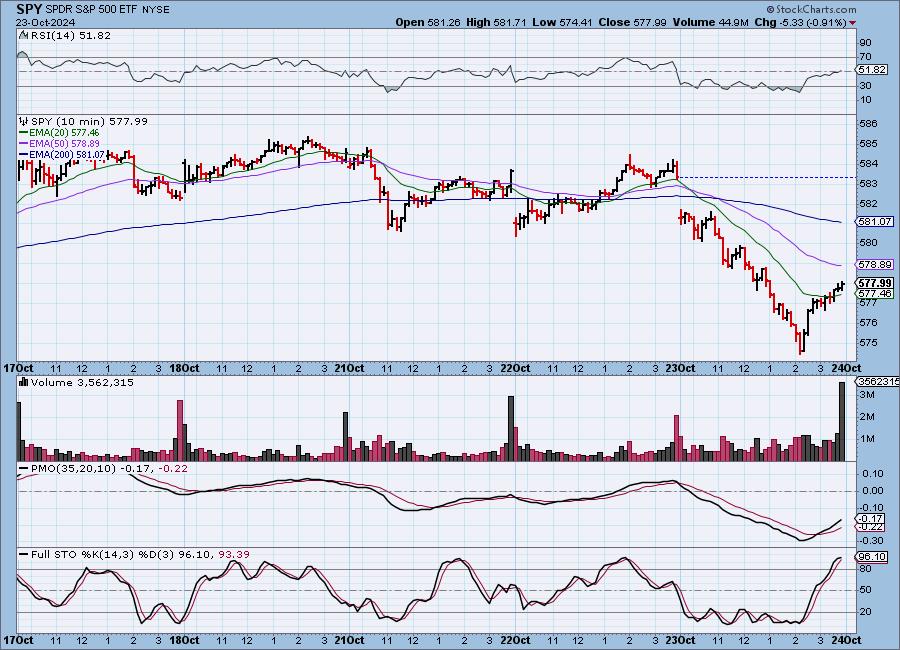Viewport: 900px width, 650px height.
Task: Click the candlestick icon beside the SPY legend
Action: 24,121
